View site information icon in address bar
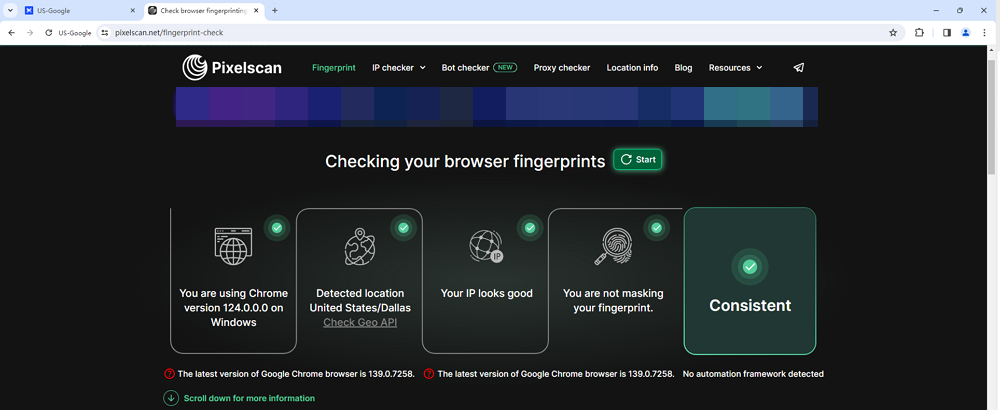 pyautogui.click(x=105, y=33)
